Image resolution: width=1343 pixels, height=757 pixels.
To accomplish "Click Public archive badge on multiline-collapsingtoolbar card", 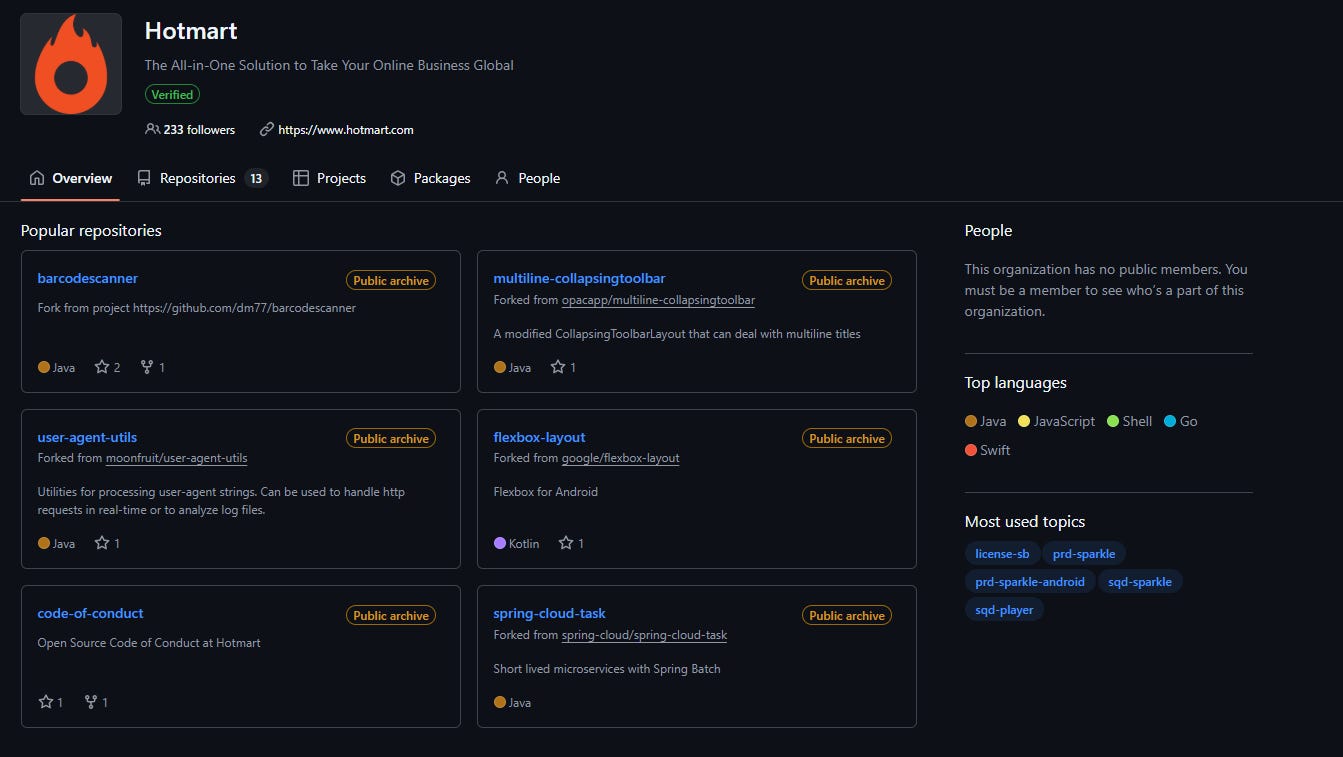I will [847, 280].
